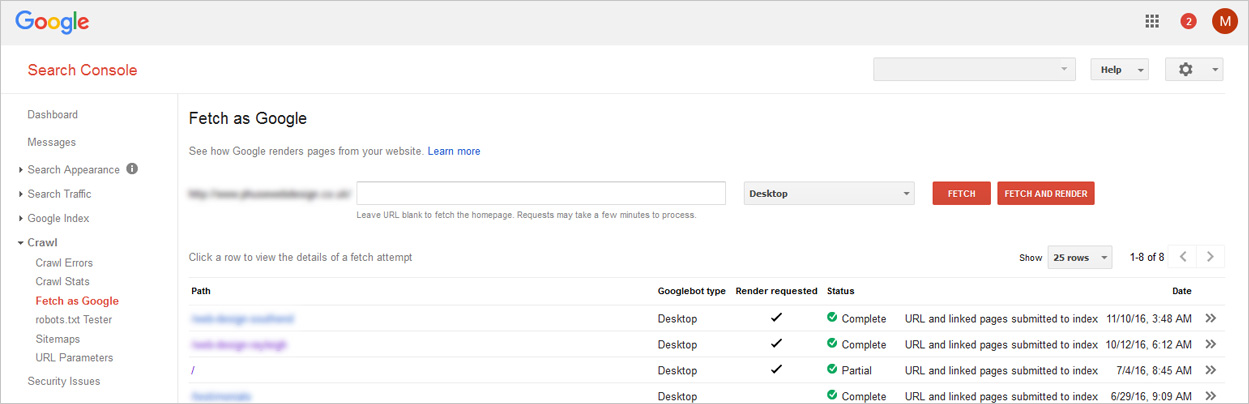This screenshot has height=404, width=1249.
Task: Open the site property selector dropdown
Action: point(976,70)
